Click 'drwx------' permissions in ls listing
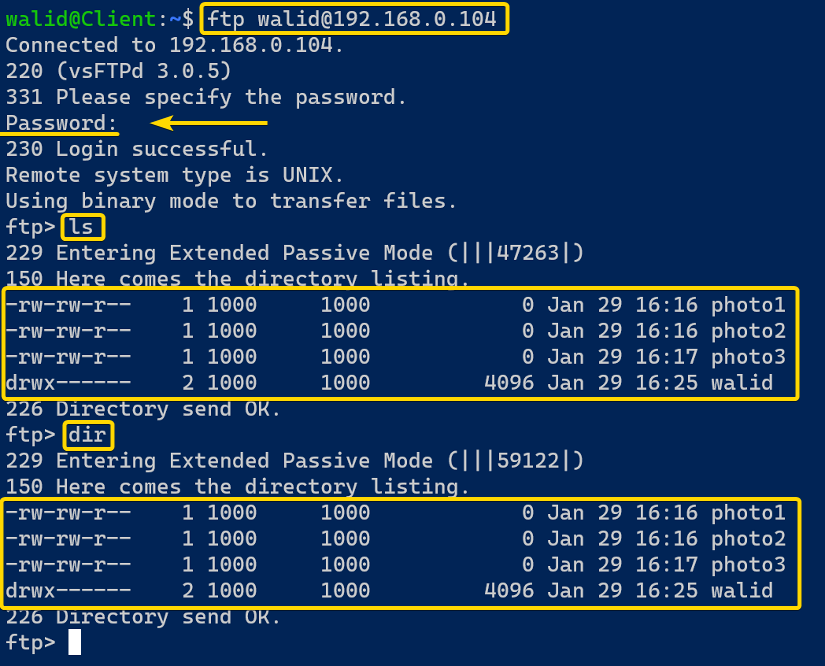This screenshot has width=825, height=666. 68,383
